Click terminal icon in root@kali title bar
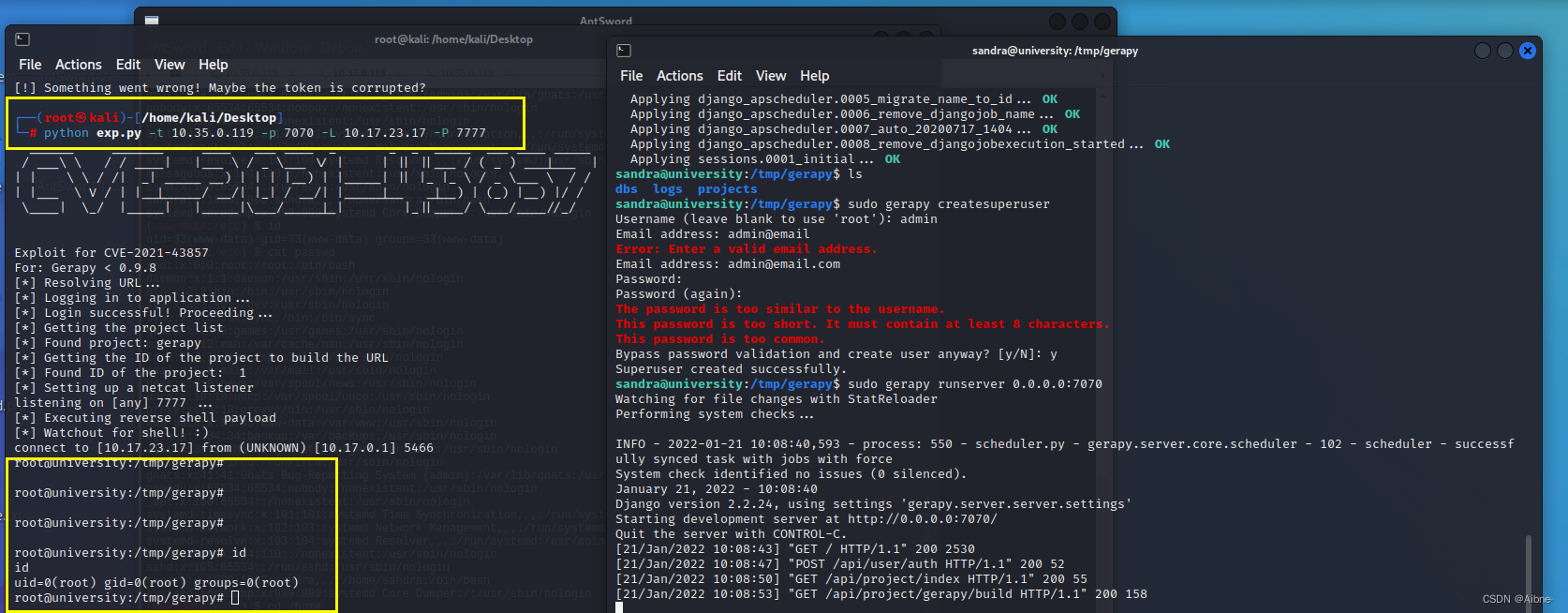Viewport: 1568px width, 613px height. (x=22, y=39)
